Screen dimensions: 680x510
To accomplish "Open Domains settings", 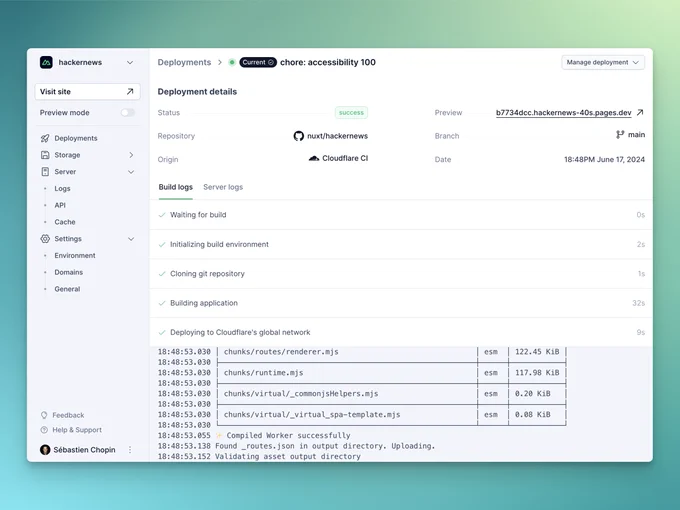I will pos(69,272).
